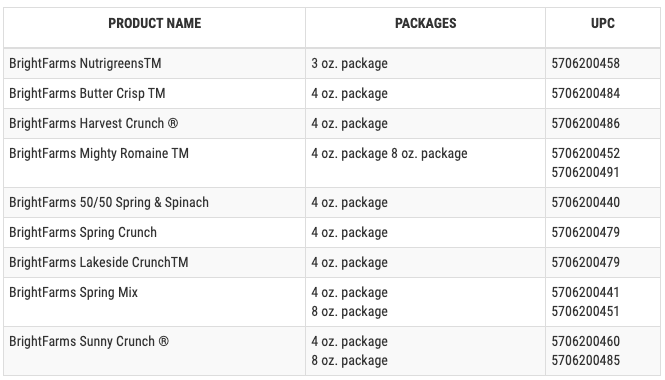This screenshot has height=380, width=665.
Task: Click UPC 5706200484
Action: point(585,93)
